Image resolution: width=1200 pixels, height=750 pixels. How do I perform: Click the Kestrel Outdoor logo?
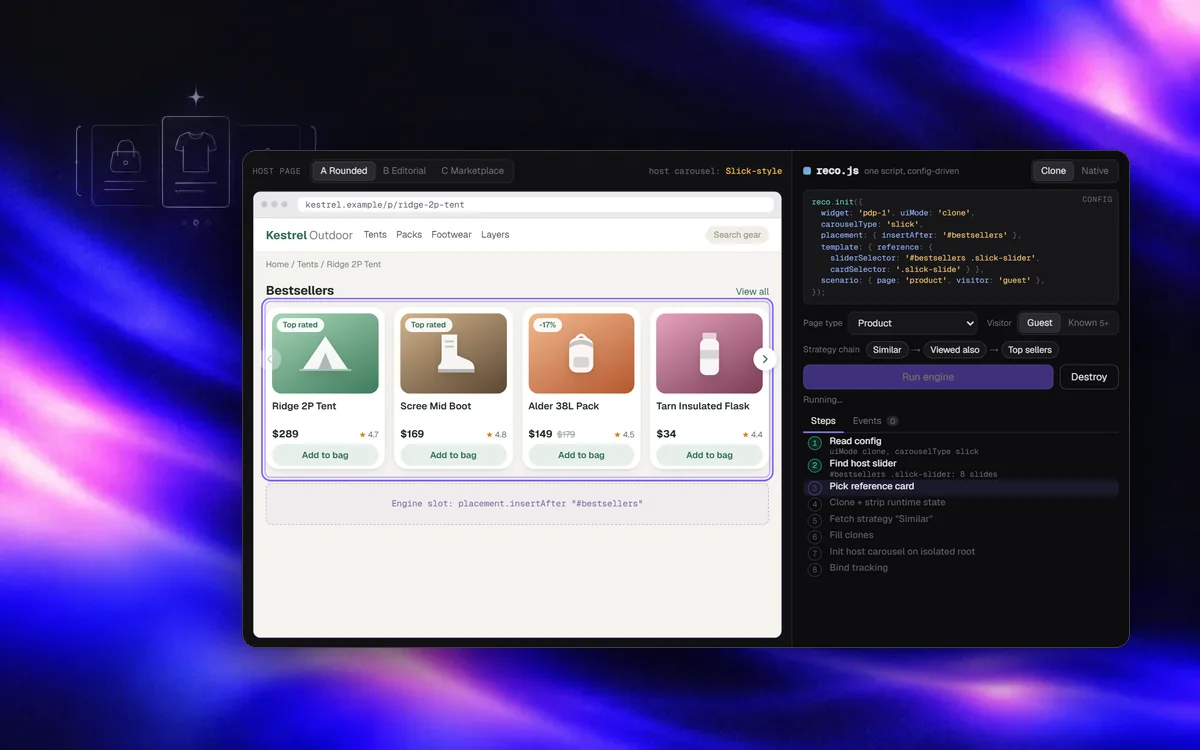309,235
